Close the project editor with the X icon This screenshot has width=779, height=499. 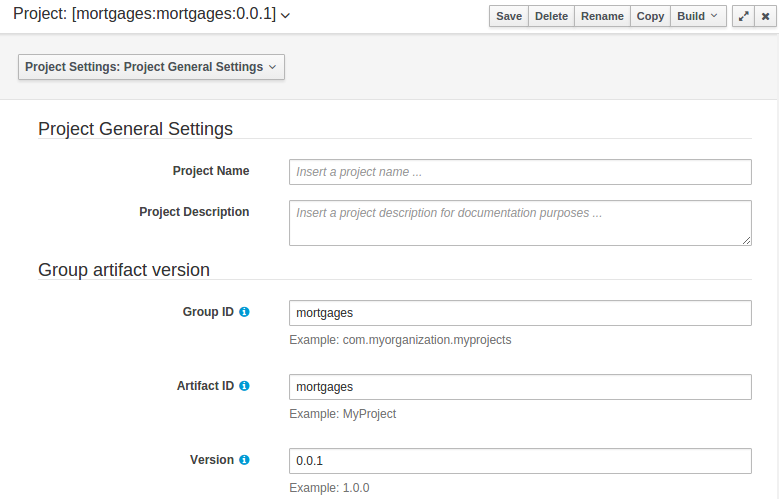click(765, 16)
